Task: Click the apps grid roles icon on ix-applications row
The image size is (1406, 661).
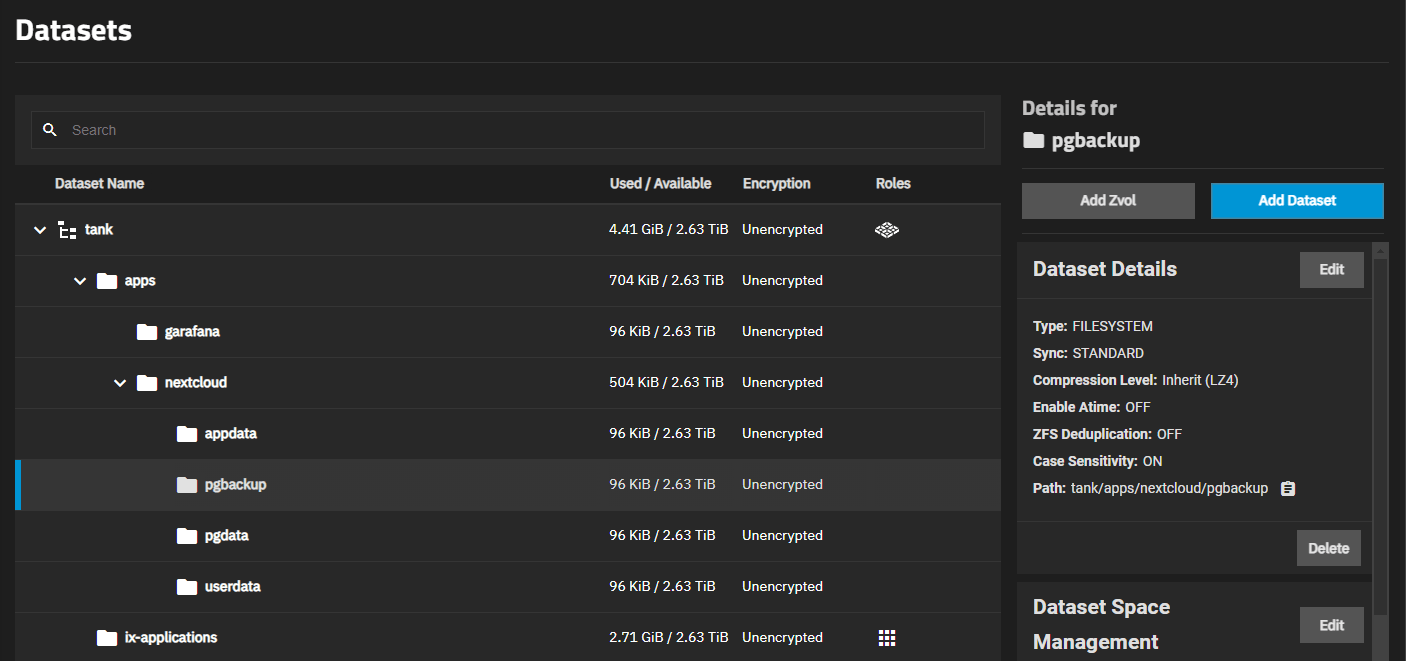Action: pos(887,637)
